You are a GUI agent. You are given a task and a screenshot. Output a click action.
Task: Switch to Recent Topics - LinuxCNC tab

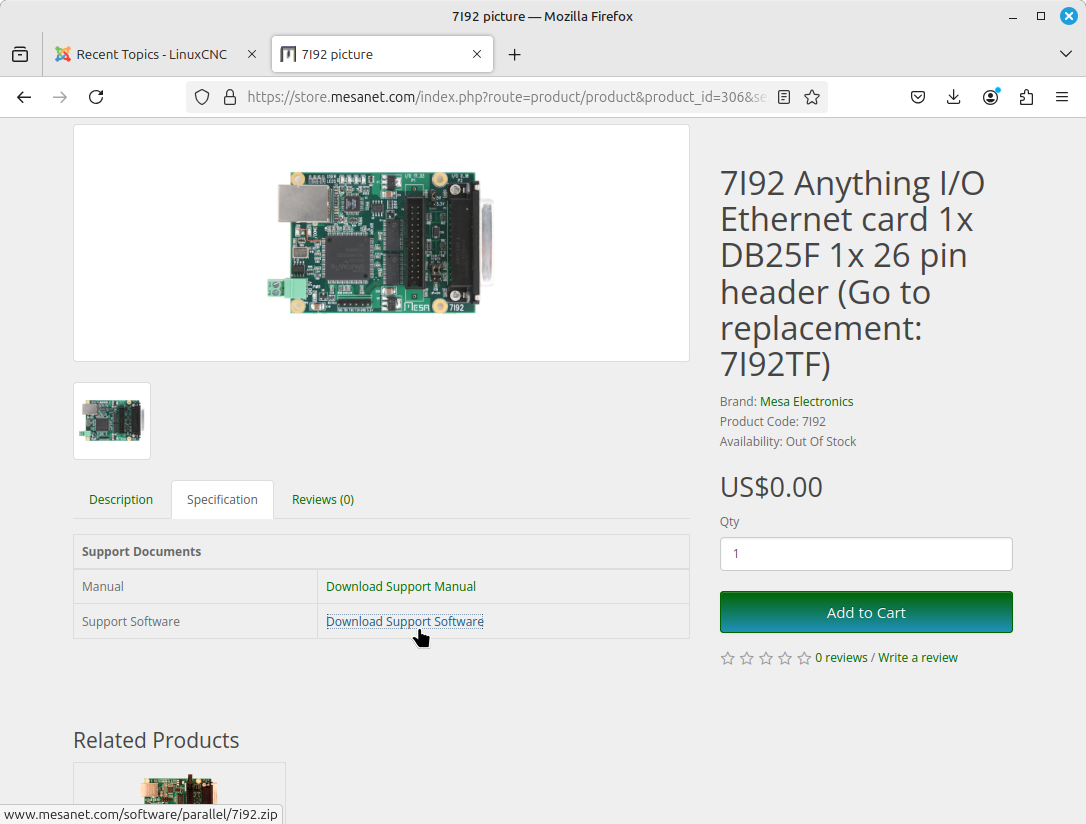[151, 55]
